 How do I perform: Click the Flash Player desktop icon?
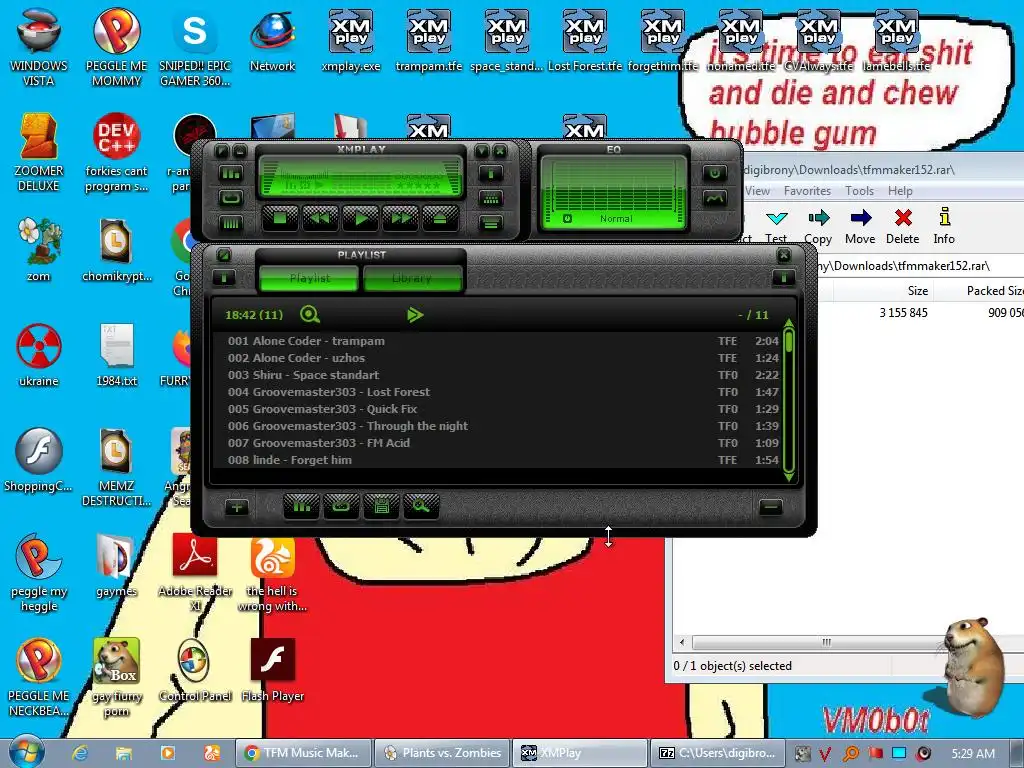(x=273, y=671)
